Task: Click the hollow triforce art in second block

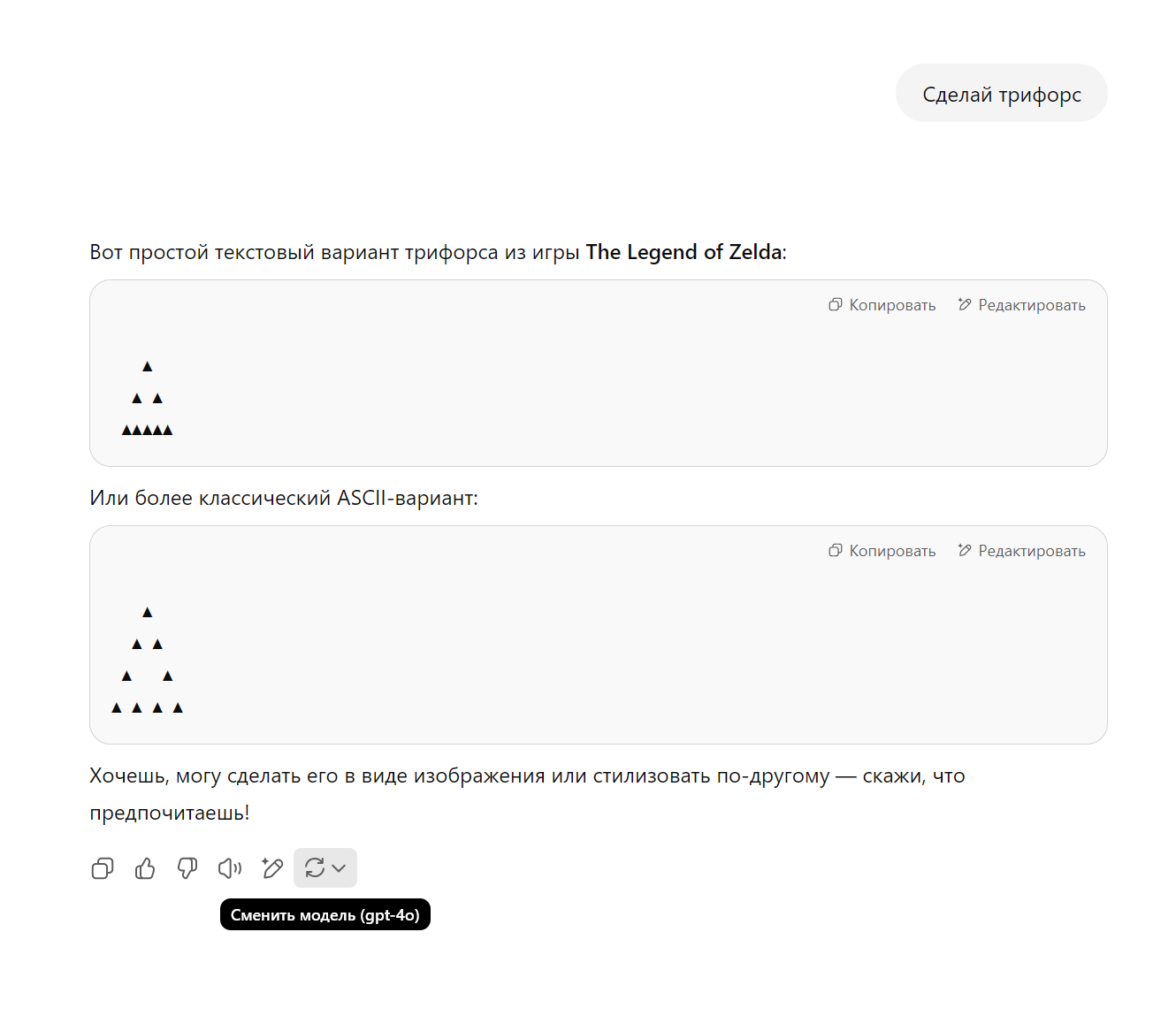Action: pyautogui.click(x=147, y=660)
